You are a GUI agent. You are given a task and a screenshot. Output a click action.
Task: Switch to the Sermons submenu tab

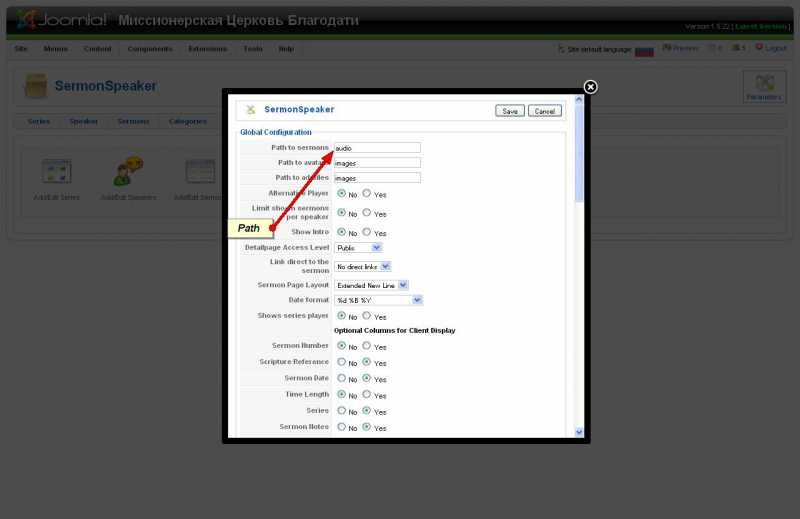point(133,121)
